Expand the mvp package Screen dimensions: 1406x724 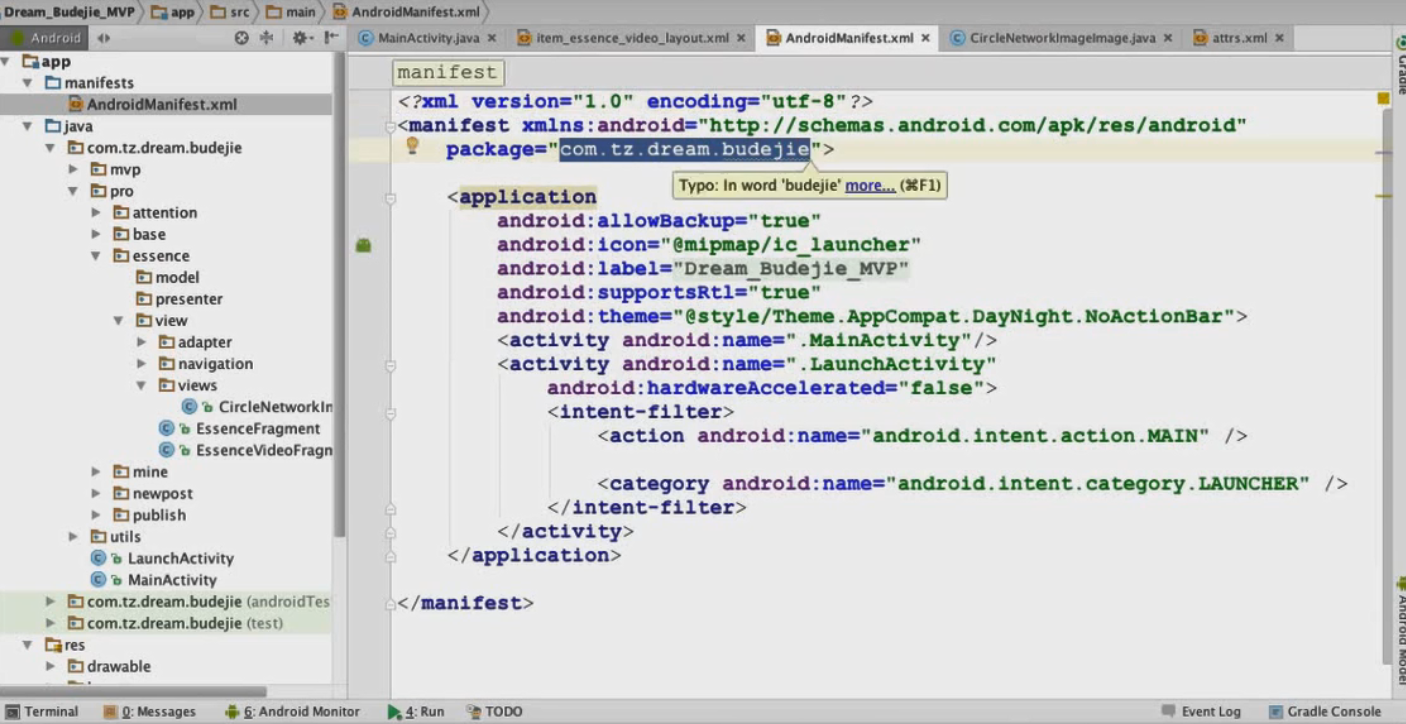[x=73, y=169]
